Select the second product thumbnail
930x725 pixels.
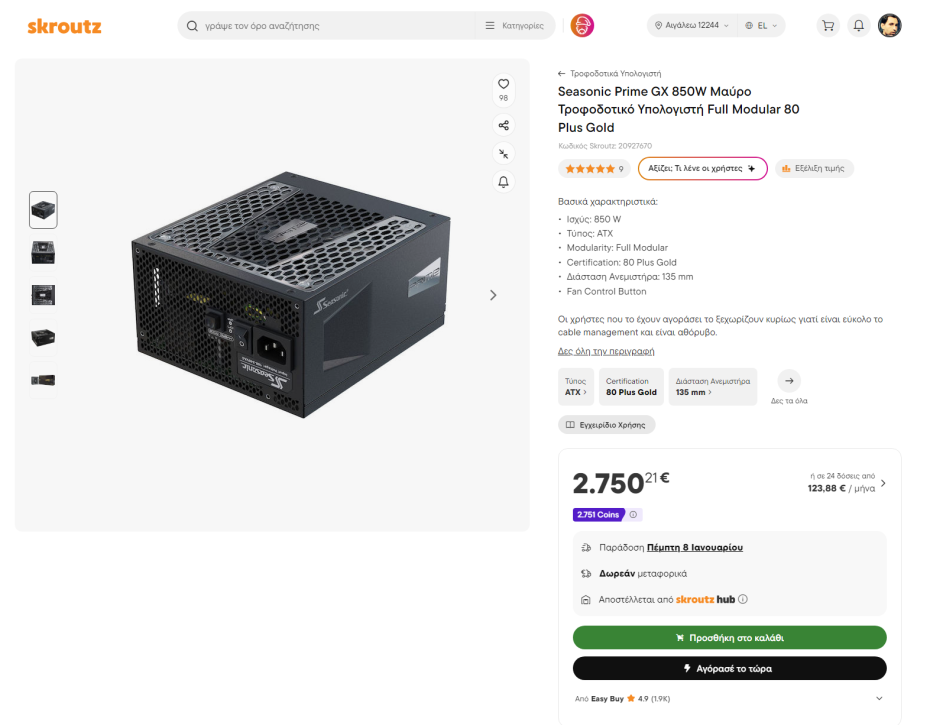pyautogui.click(x=43, y=252)
